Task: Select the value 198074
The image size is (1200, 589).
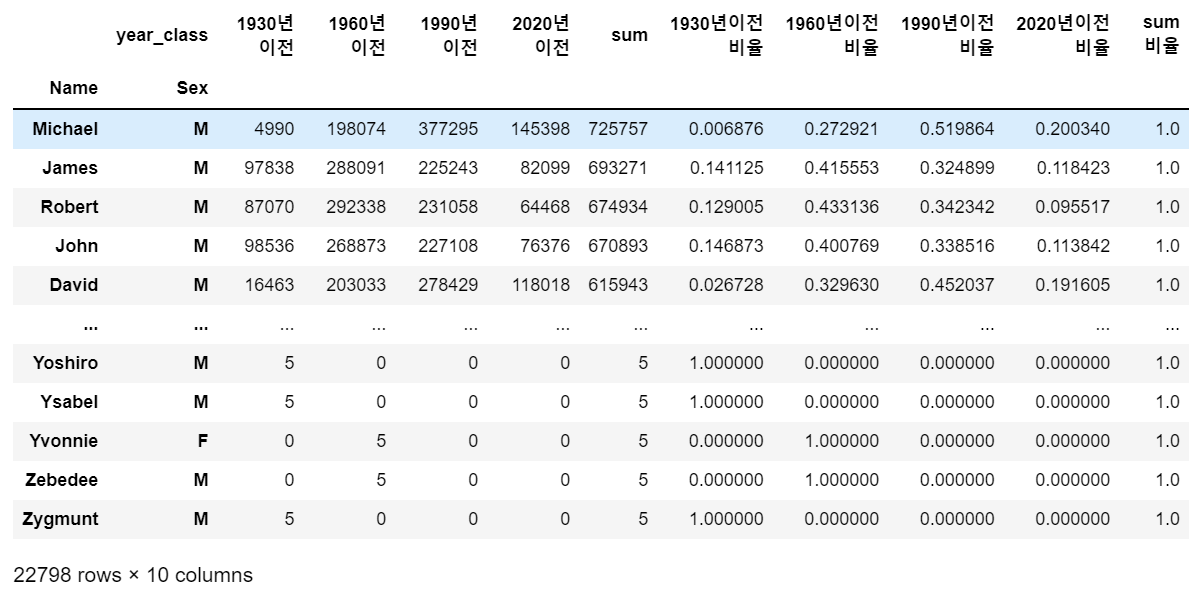Action: pyautogui.click(x=356, y=129)
